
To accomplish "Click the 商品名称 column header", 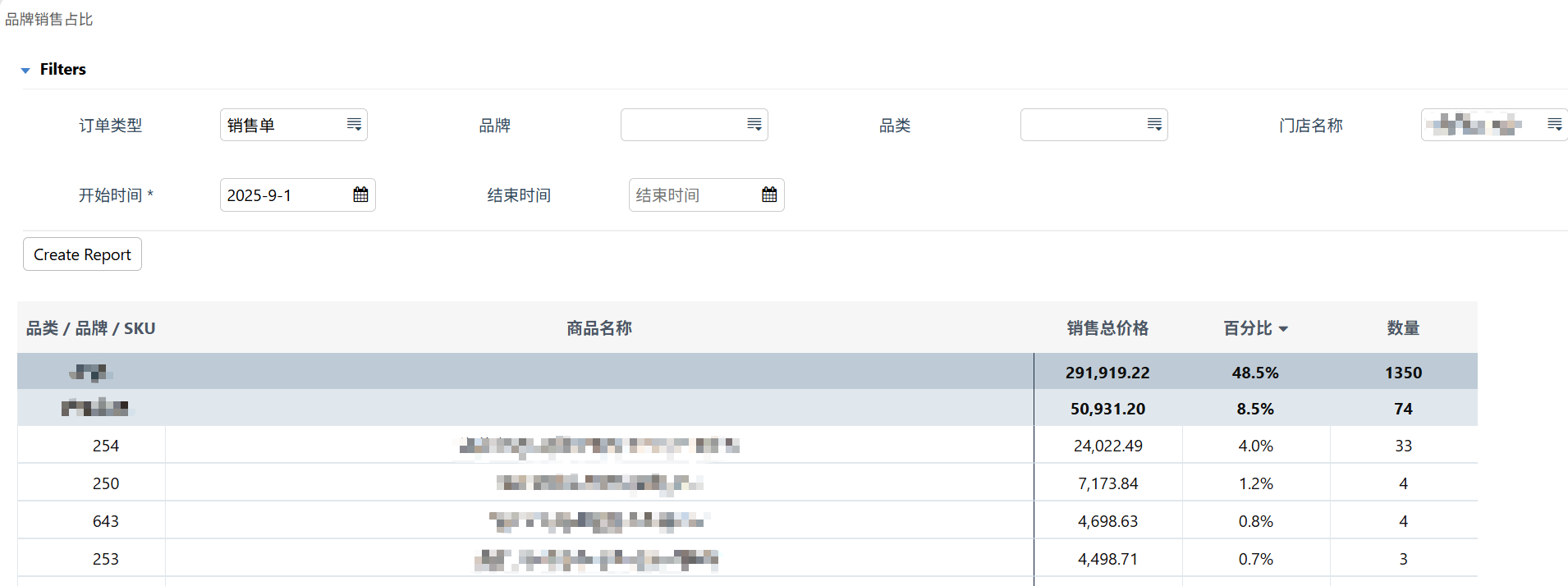I will coord(599,328).
